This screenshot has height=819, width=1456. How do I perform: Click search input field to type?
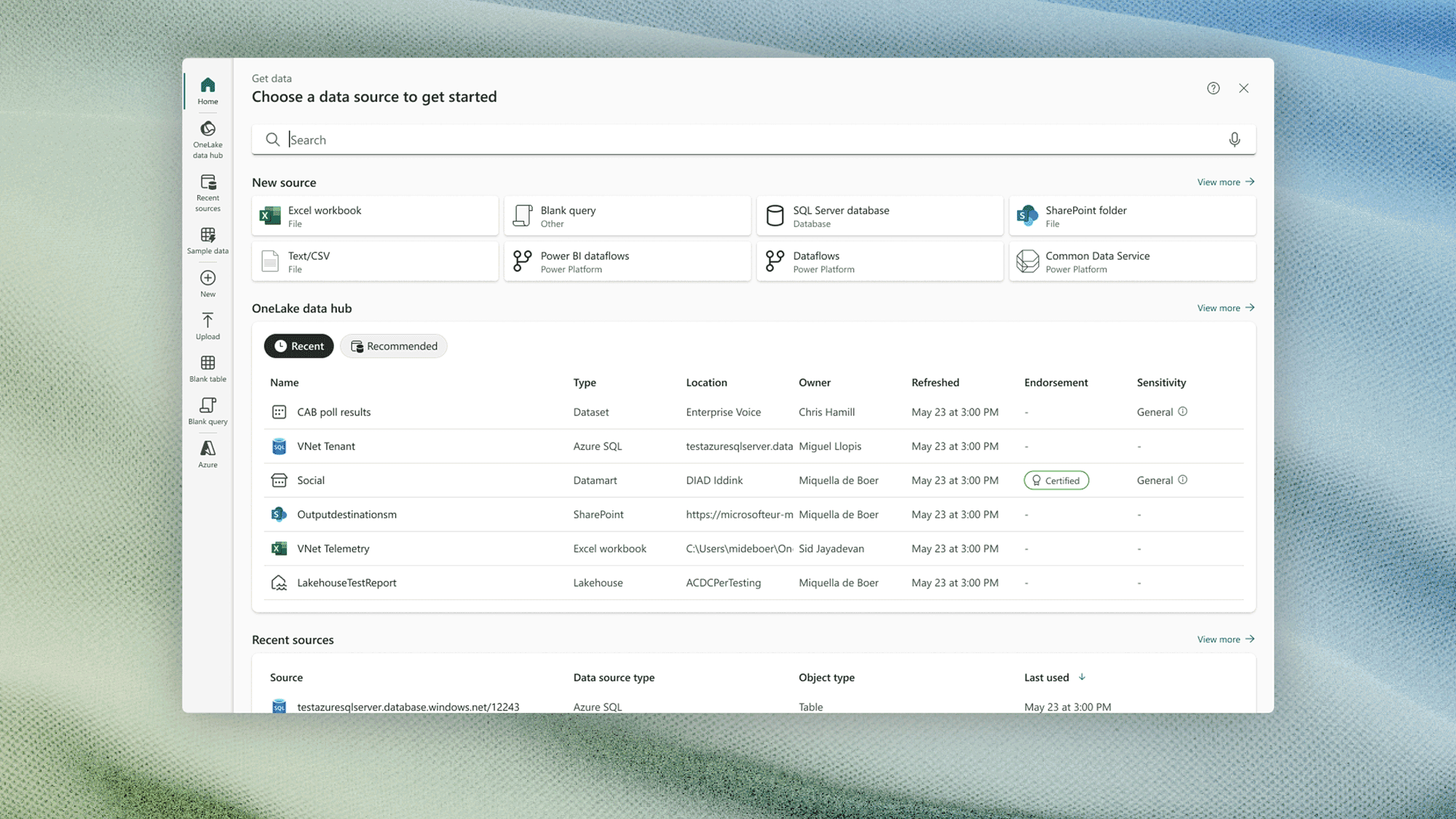pos(753,139)
